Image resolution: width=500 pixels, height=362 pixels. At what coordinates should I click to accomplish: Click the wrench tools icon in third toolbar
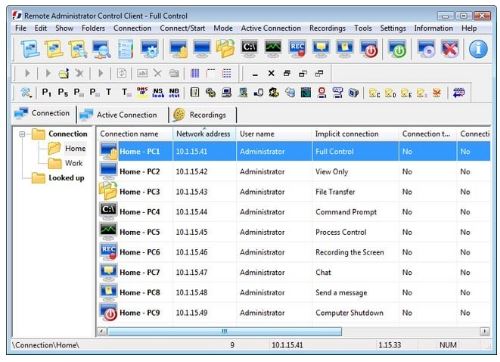pyautogui.click(x=26, y=92)
